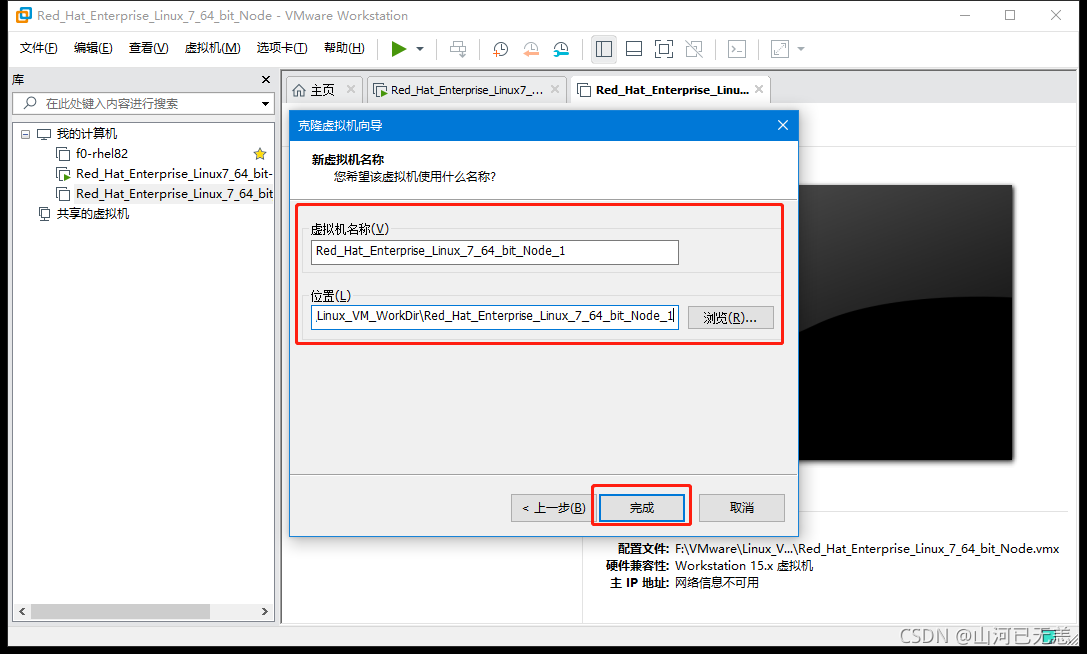Select the f0-rhel82 virtual machine
Viewport: 1087px width, 654px height.
tap(102, 154)
